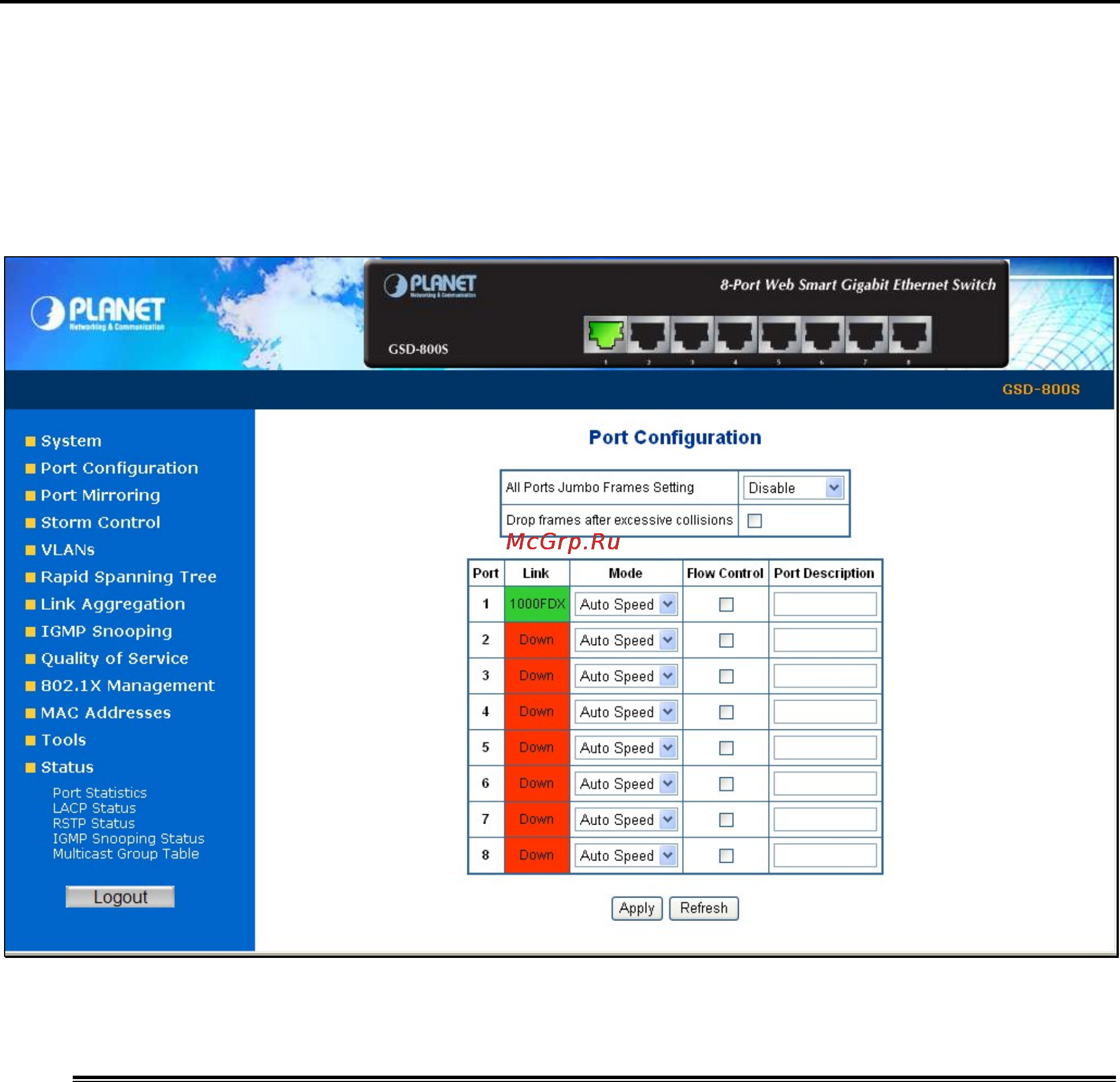This screenshot has height=1082, width=1120.
Task: Click the green port 1 jack icon
Action: pos(605,334)
